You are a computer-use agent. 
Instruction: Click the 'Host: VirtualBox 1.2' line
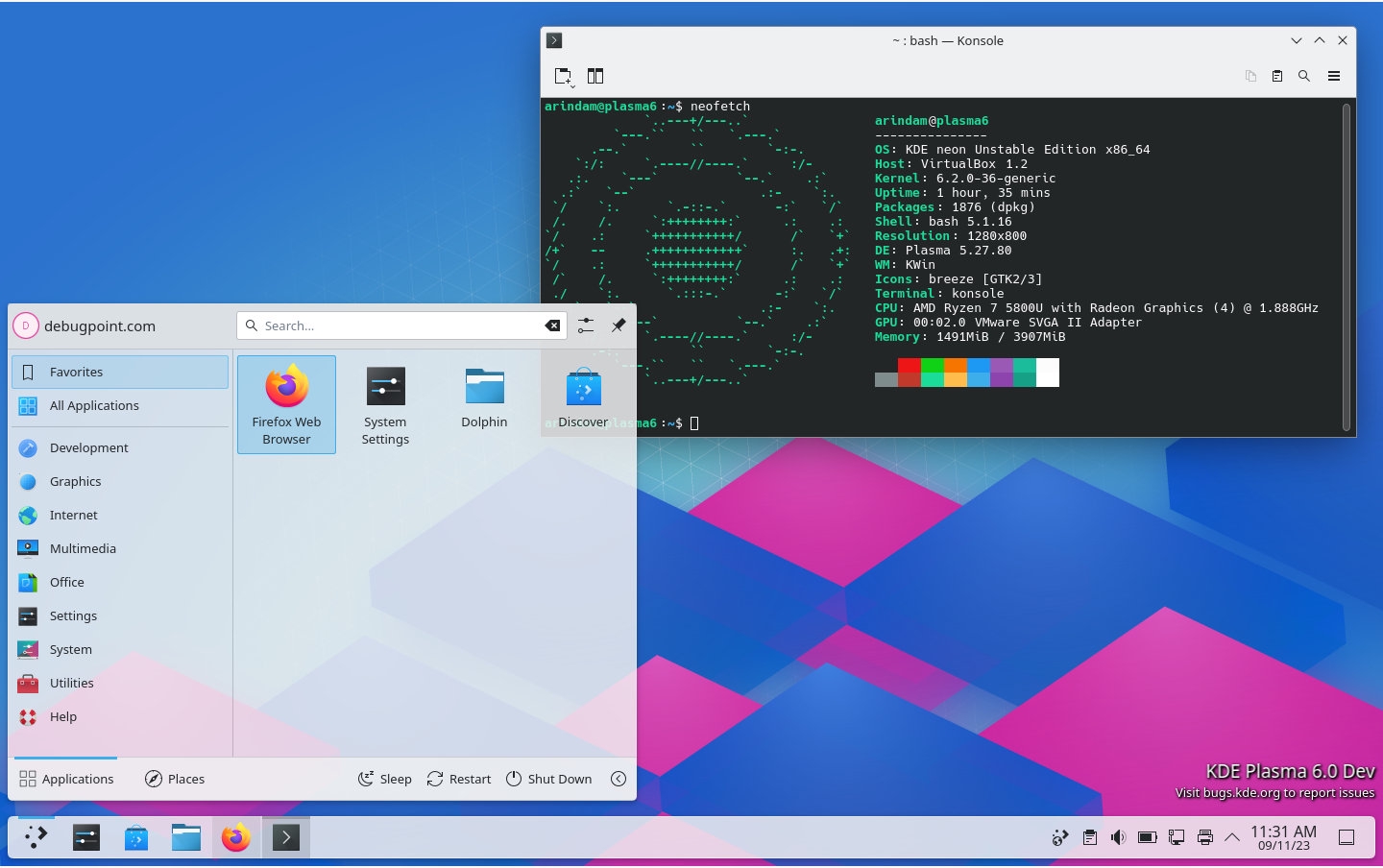[951, 164]
